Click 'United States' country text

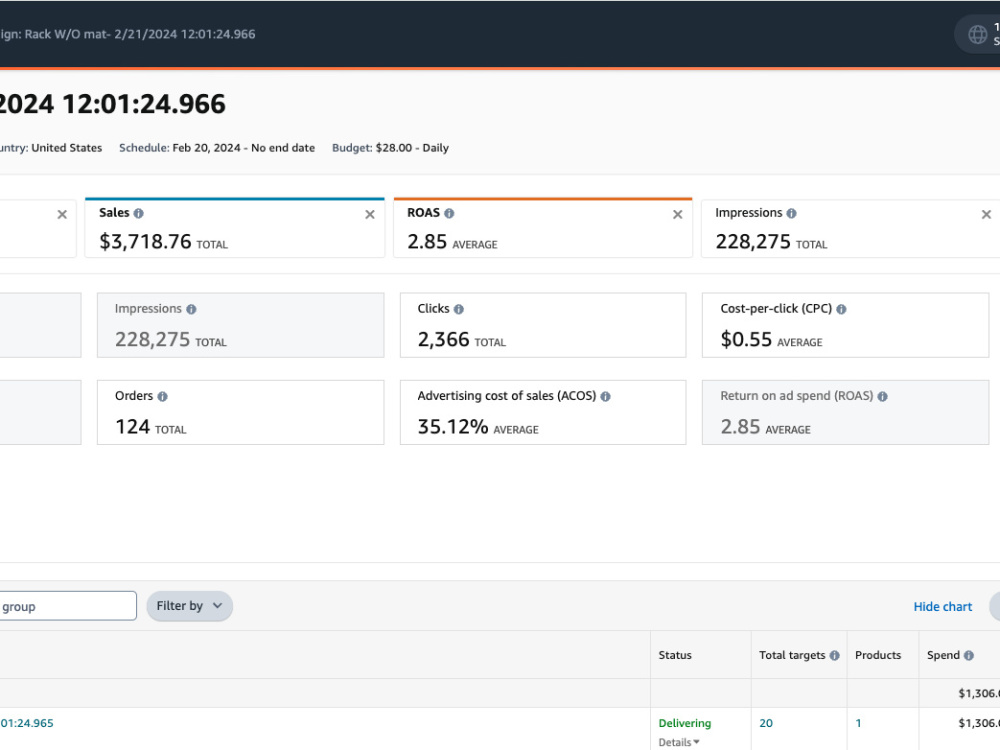coord(66,148)
